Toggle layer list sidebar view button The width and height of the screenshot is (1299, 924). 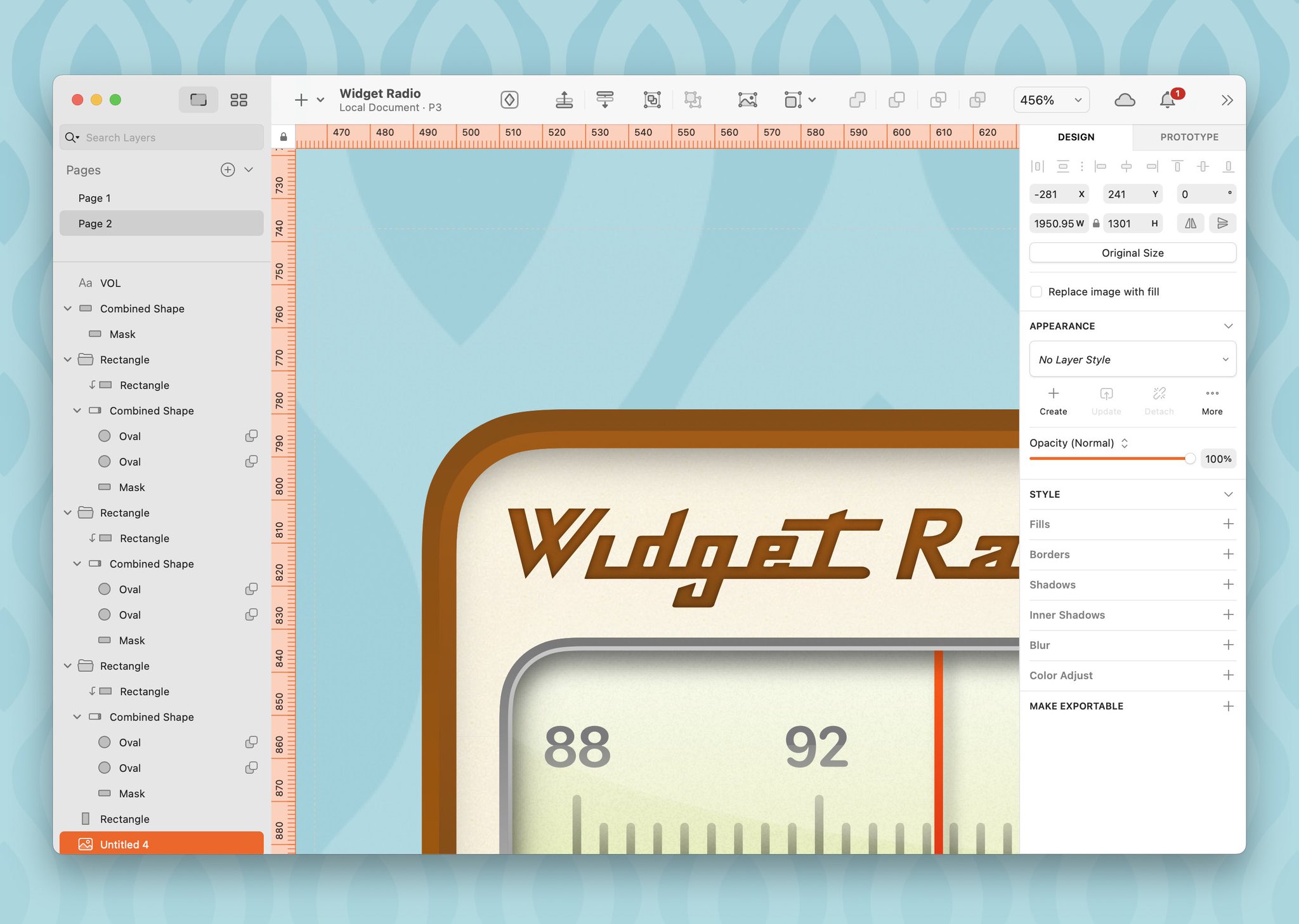[x=199, y=100]
